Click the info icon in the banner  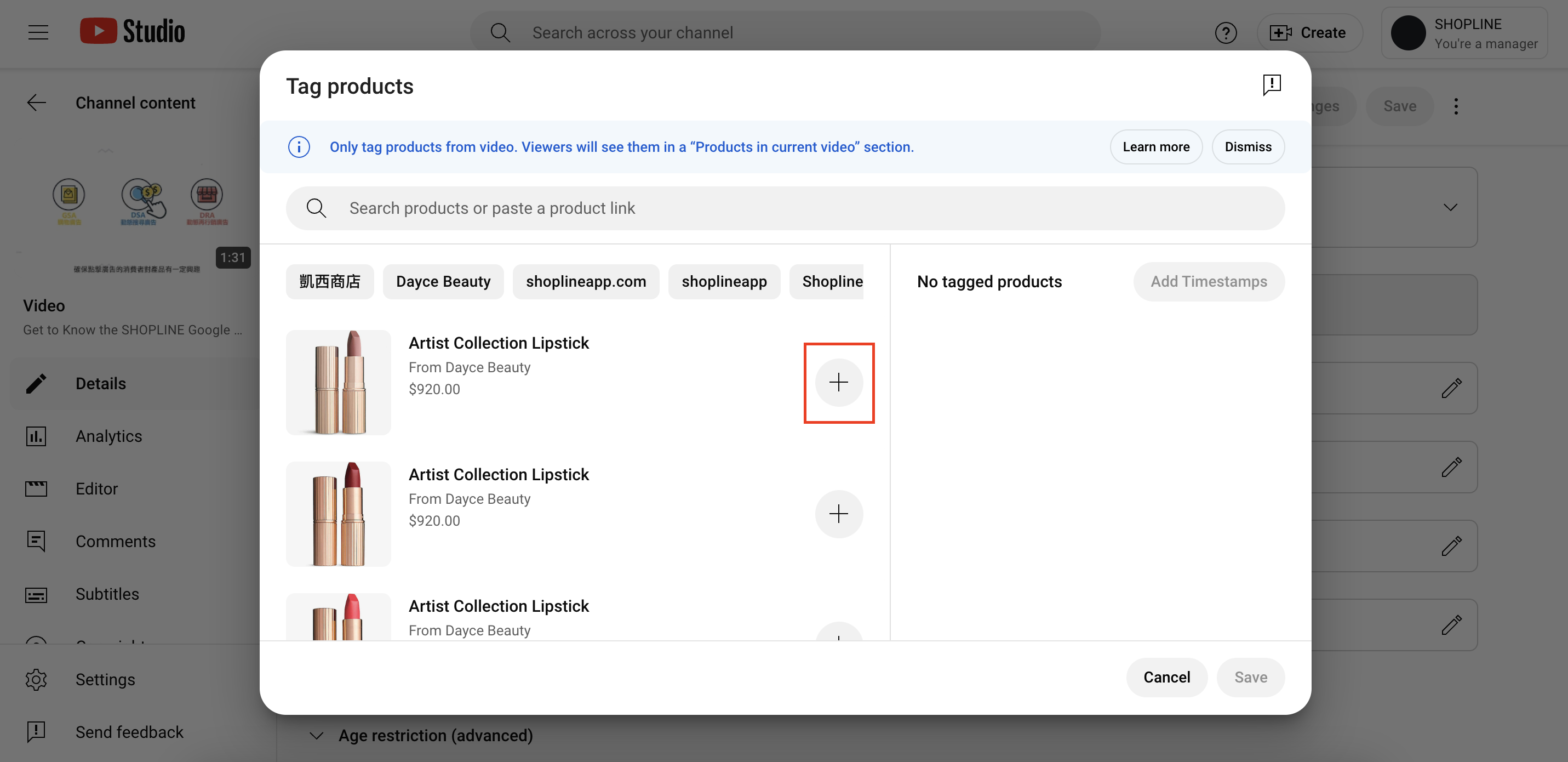point(298,147)
